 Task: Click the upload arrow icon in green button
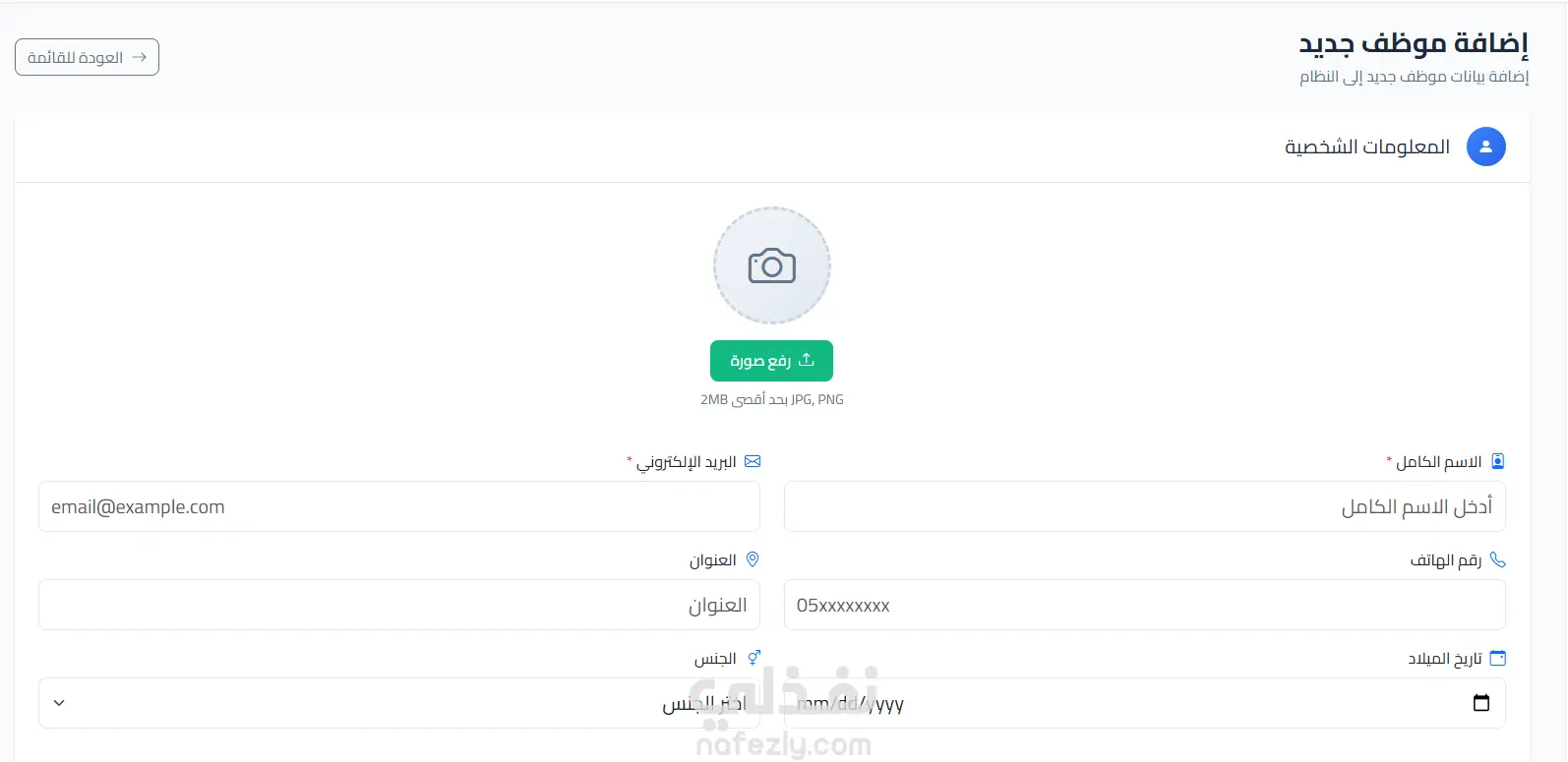[807, 360]
